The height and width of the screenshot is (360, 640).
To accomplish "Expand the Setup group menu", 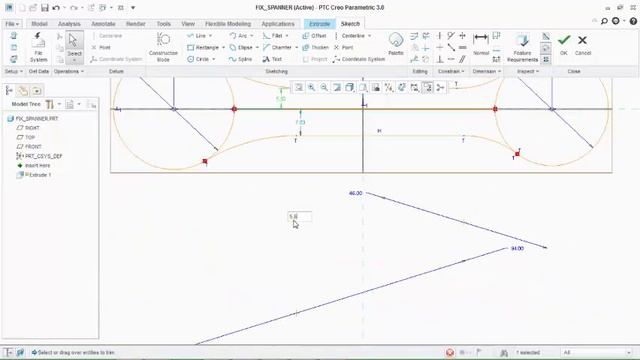I will (x=13, y=71).
